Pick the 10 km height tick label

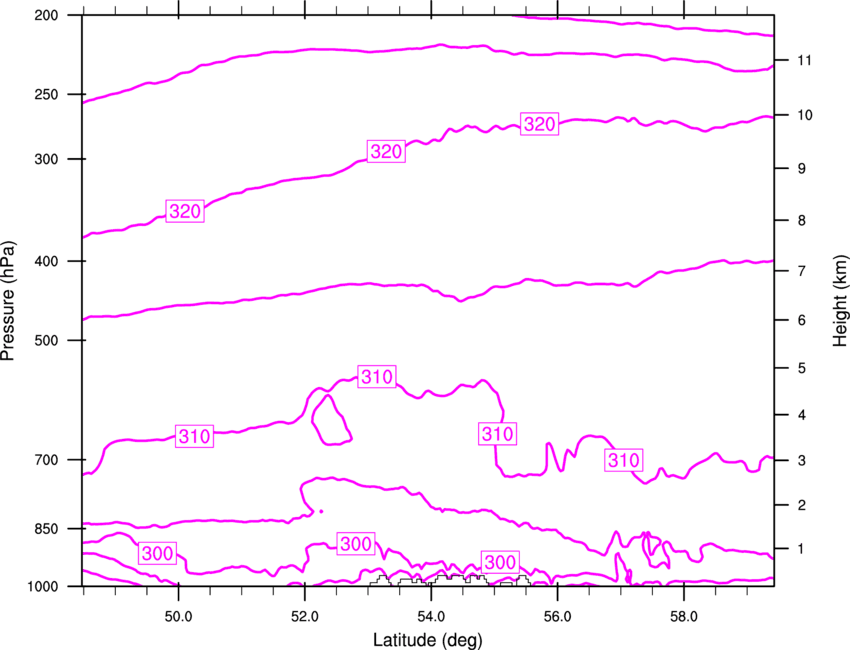point(805,115)
